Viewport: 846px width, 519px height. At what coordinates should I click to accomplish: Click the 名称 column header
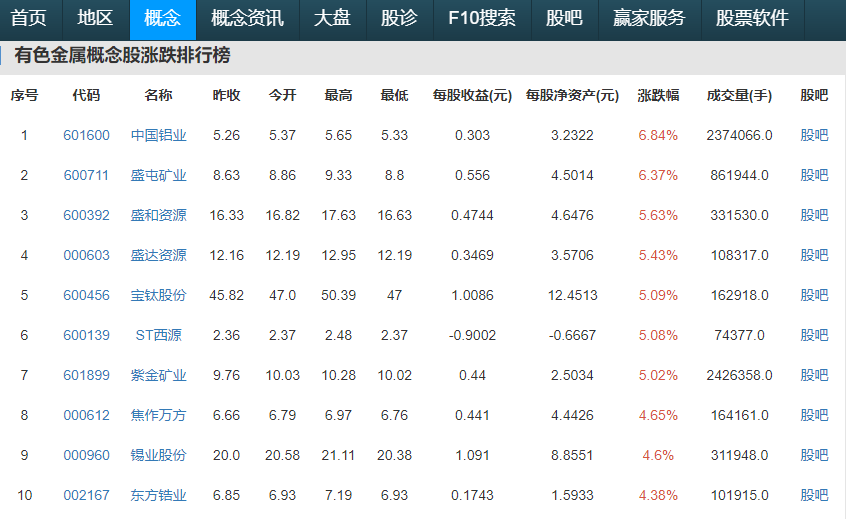159,95
